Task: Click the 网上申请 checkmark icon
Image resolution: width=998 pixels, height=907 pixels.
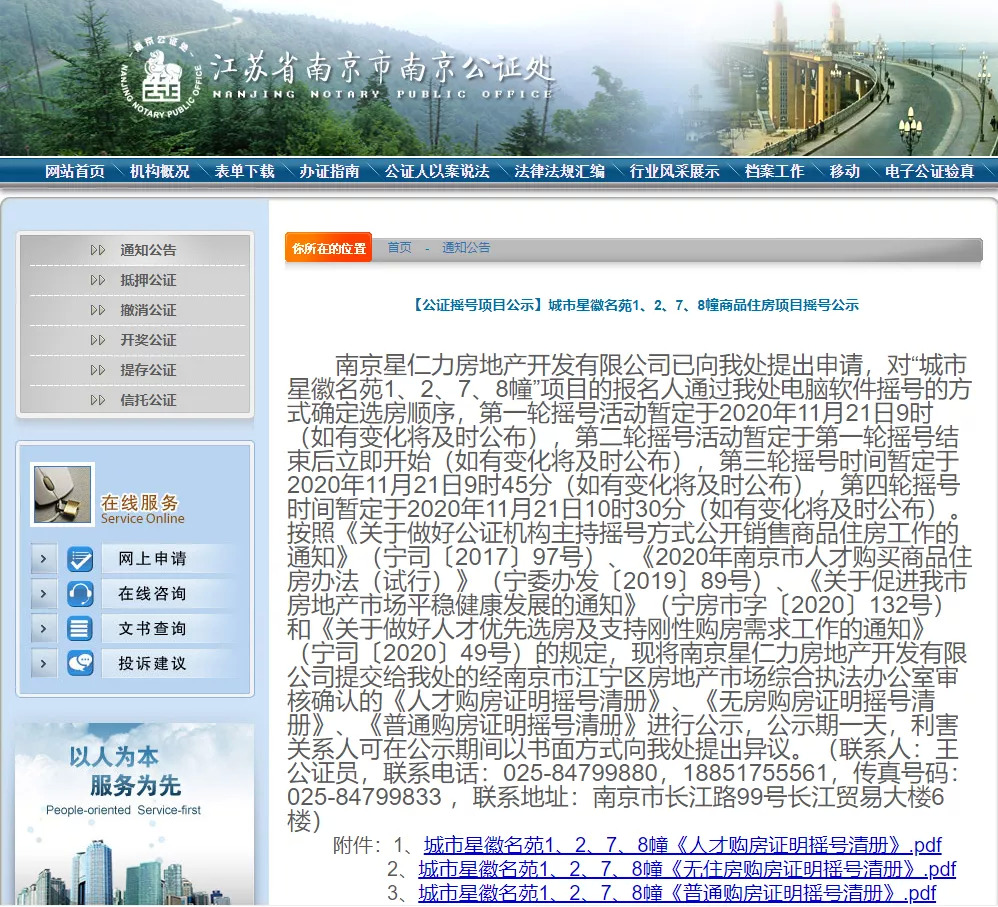Action: pos(80,559)
